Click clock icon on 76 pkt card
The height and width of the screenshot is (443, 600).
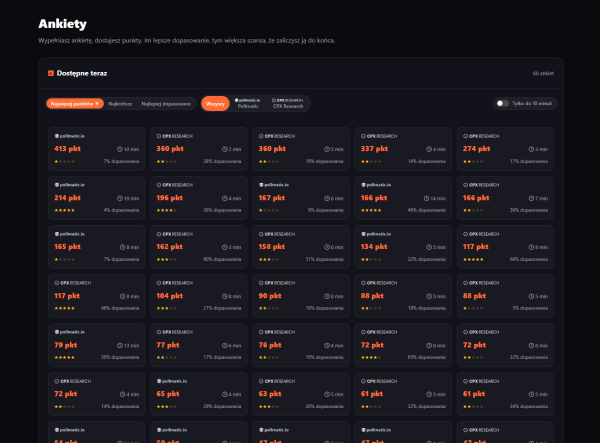click(327, 345)
